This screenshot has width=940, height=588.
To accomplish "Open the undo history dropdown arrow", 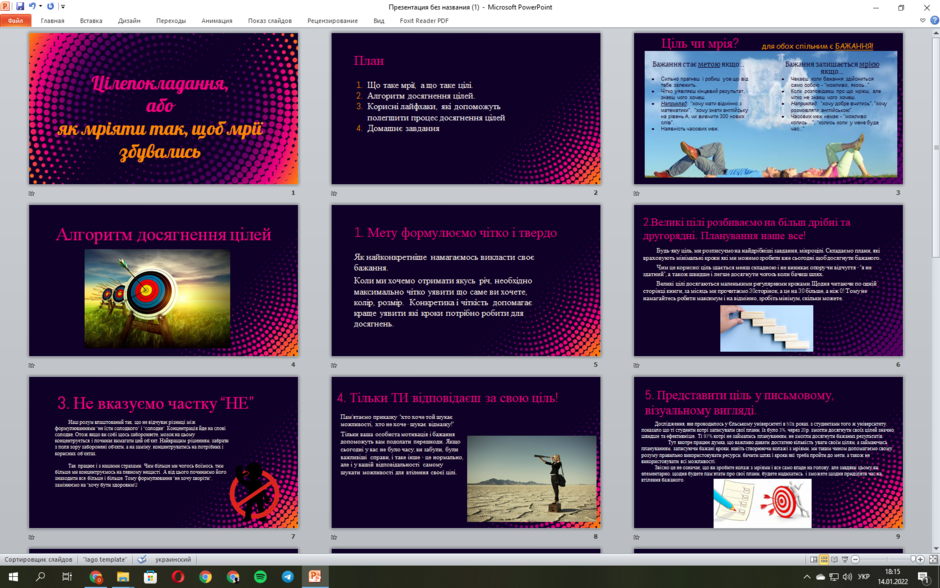I will click(x=40, y=7).
